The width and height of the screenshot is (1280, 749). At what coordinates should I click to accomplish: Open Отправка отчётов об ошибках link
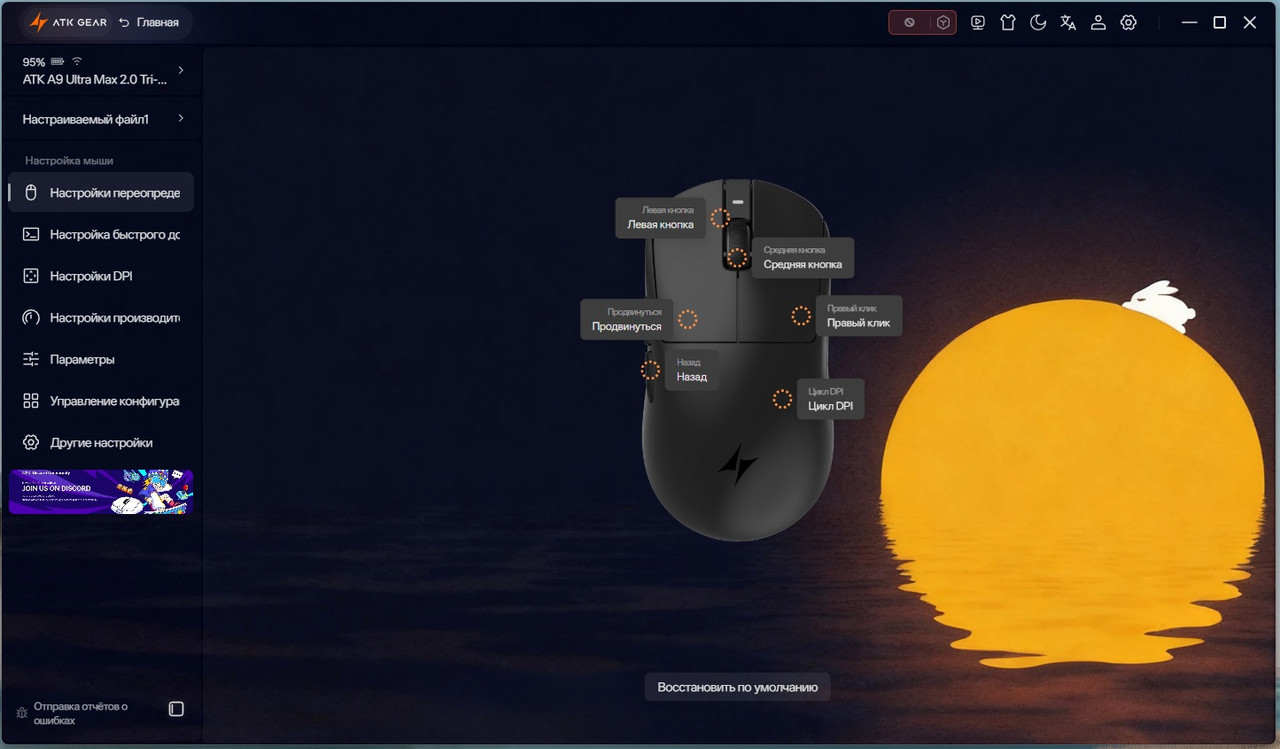click(81, 713)
